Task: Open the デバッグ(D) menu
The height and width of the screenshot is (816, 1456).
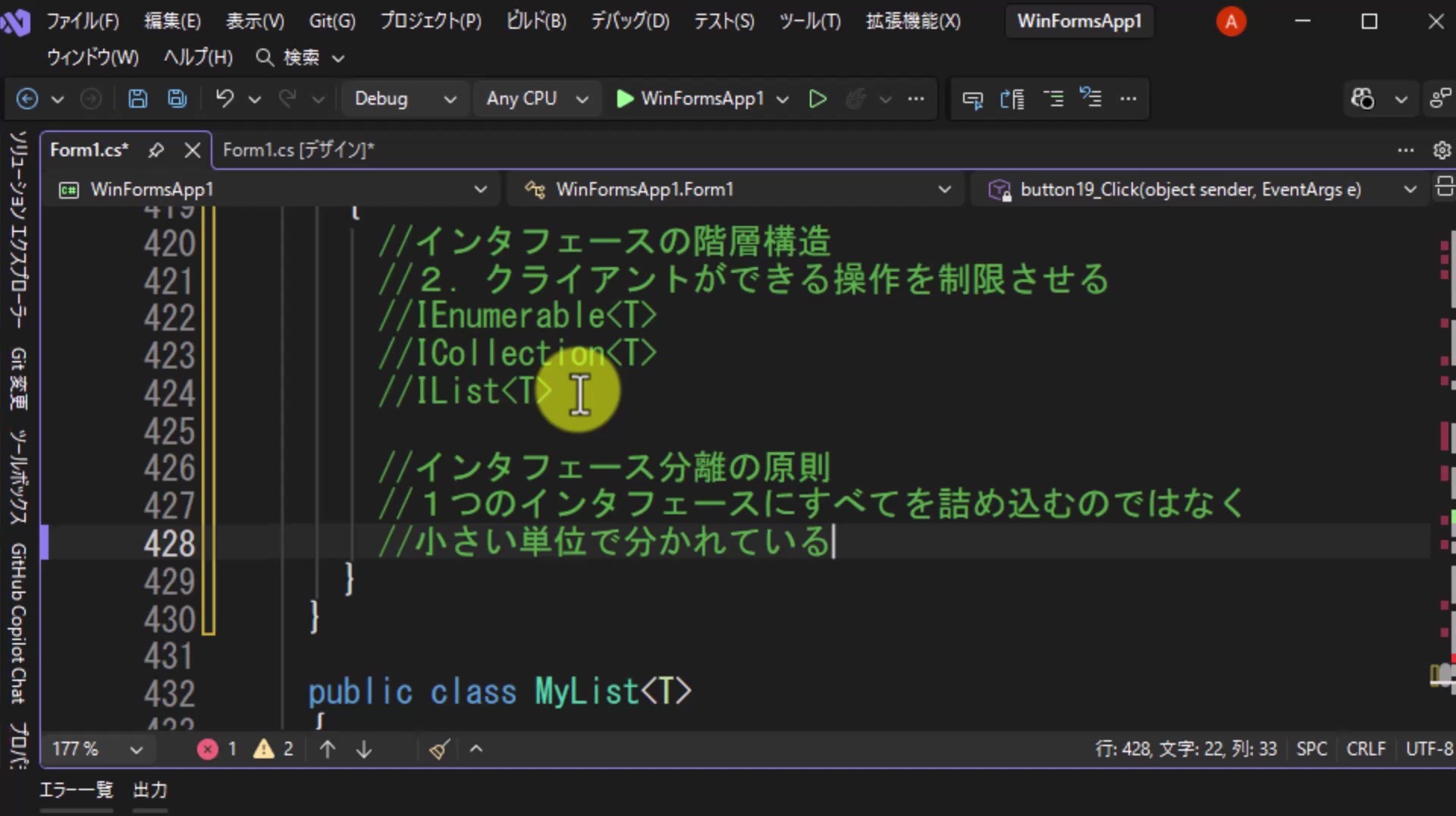Action: point(630,21)
